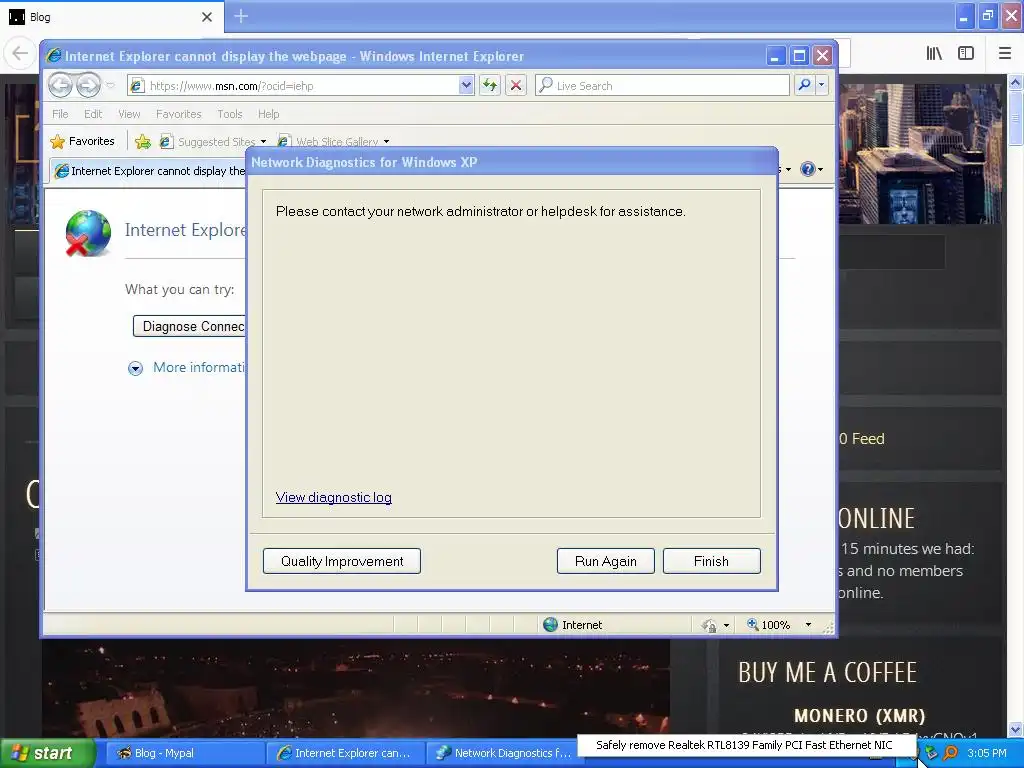Click the IE forward navigation arrow
1024x768 pixels.
click(88, 85)
